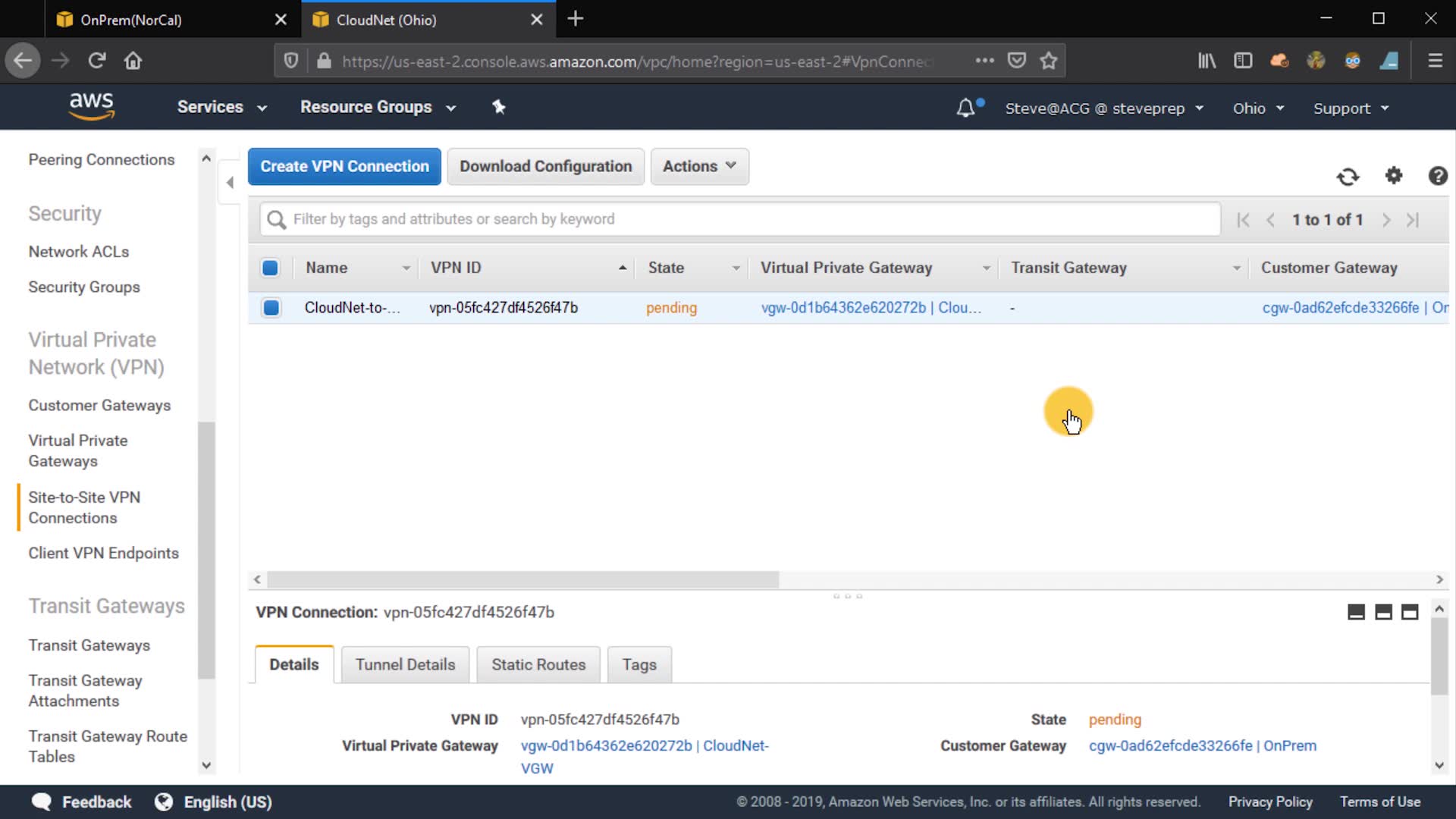Refresh the VPN connections list
Viewport: 1456px width, 819px height.
1348,177
